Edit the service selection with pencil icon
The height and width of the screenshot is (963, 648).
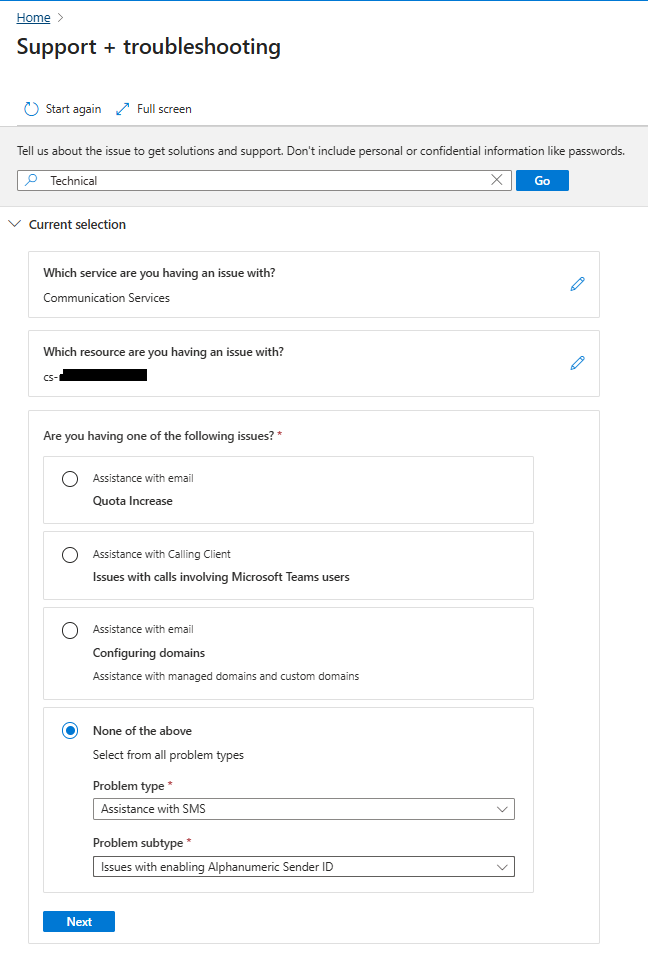[x=577, y=284]
